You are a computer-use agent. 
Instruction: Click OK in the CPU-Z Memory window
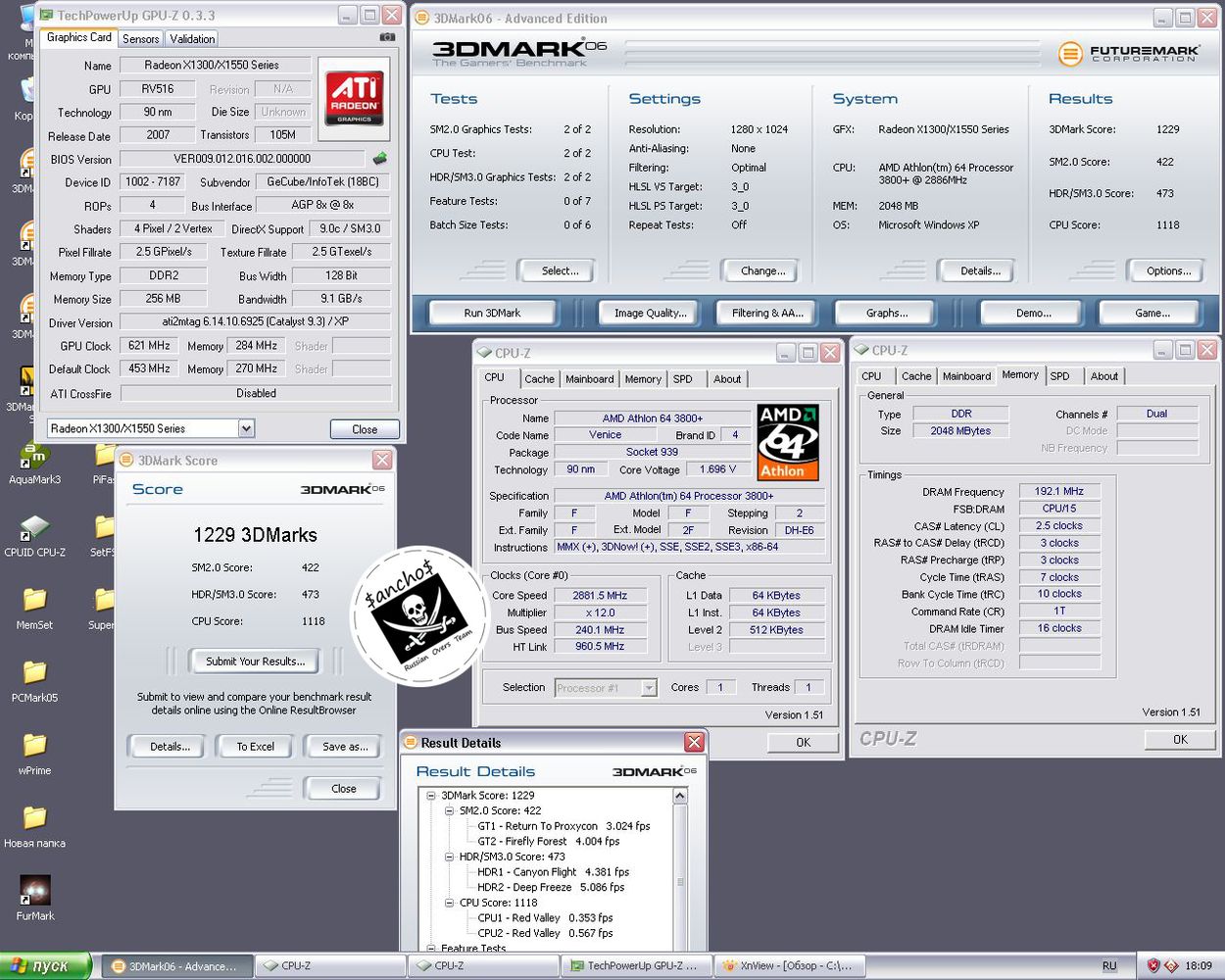point(1180,740)
